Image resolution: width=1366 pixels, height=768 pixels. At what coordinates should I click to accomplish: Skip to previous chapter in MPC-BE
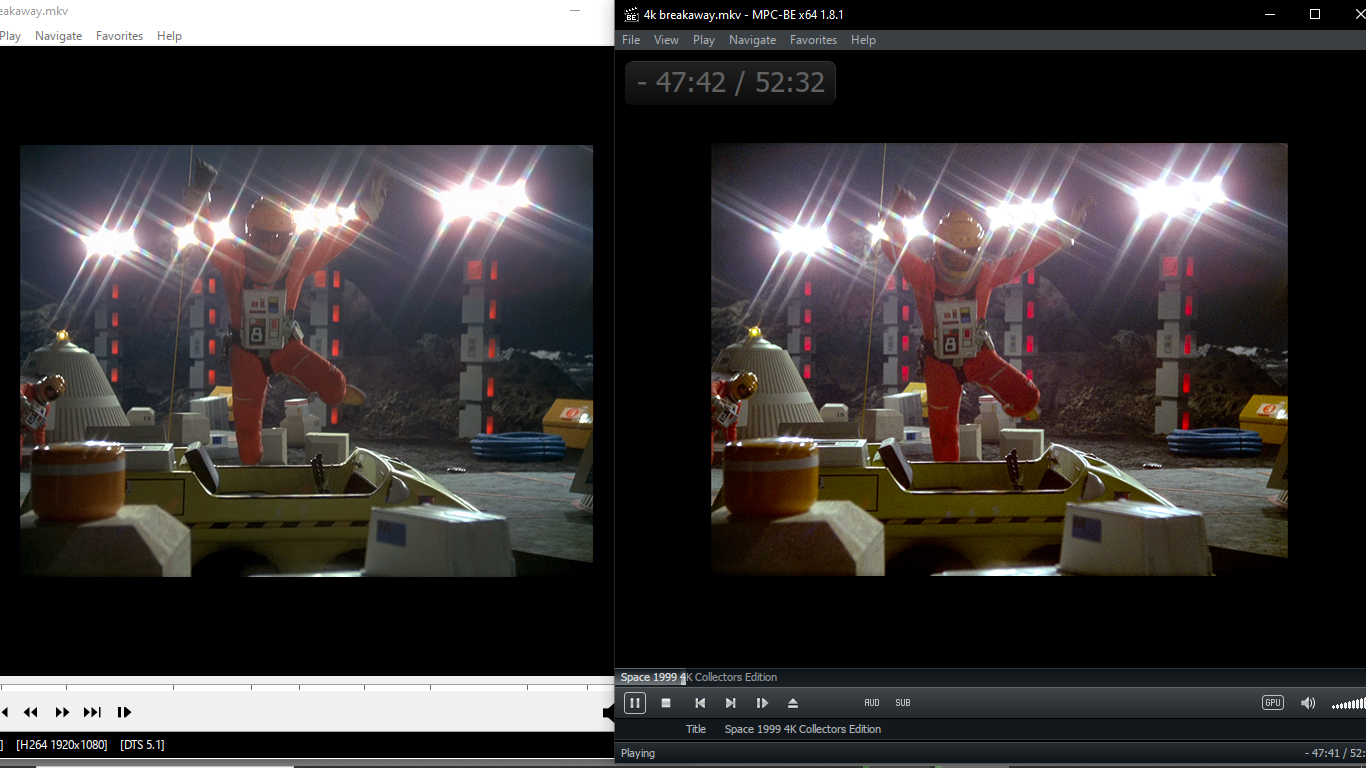click(x=700, y=703)
